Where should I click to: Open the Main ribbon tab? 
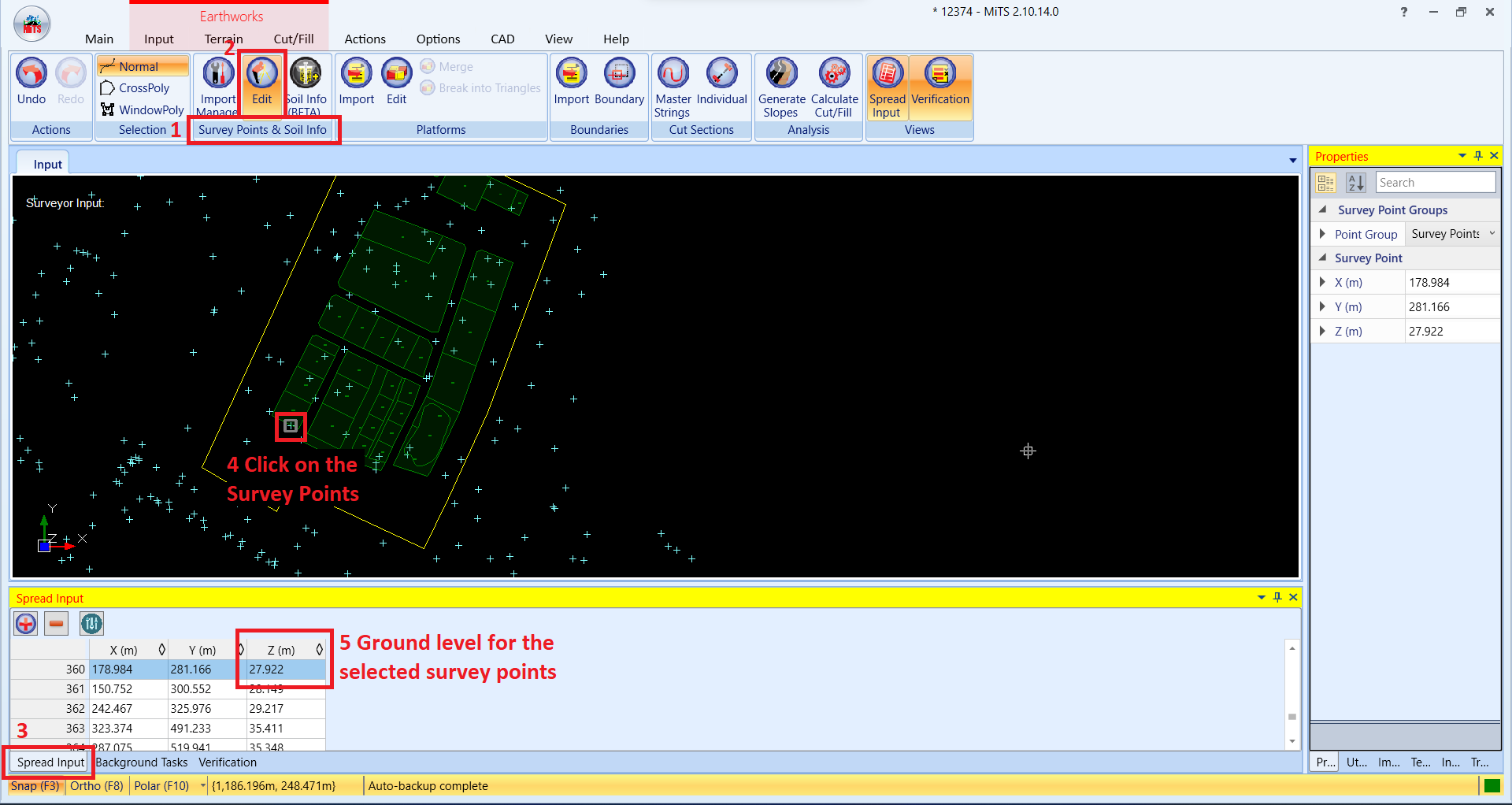click(99, 39)
